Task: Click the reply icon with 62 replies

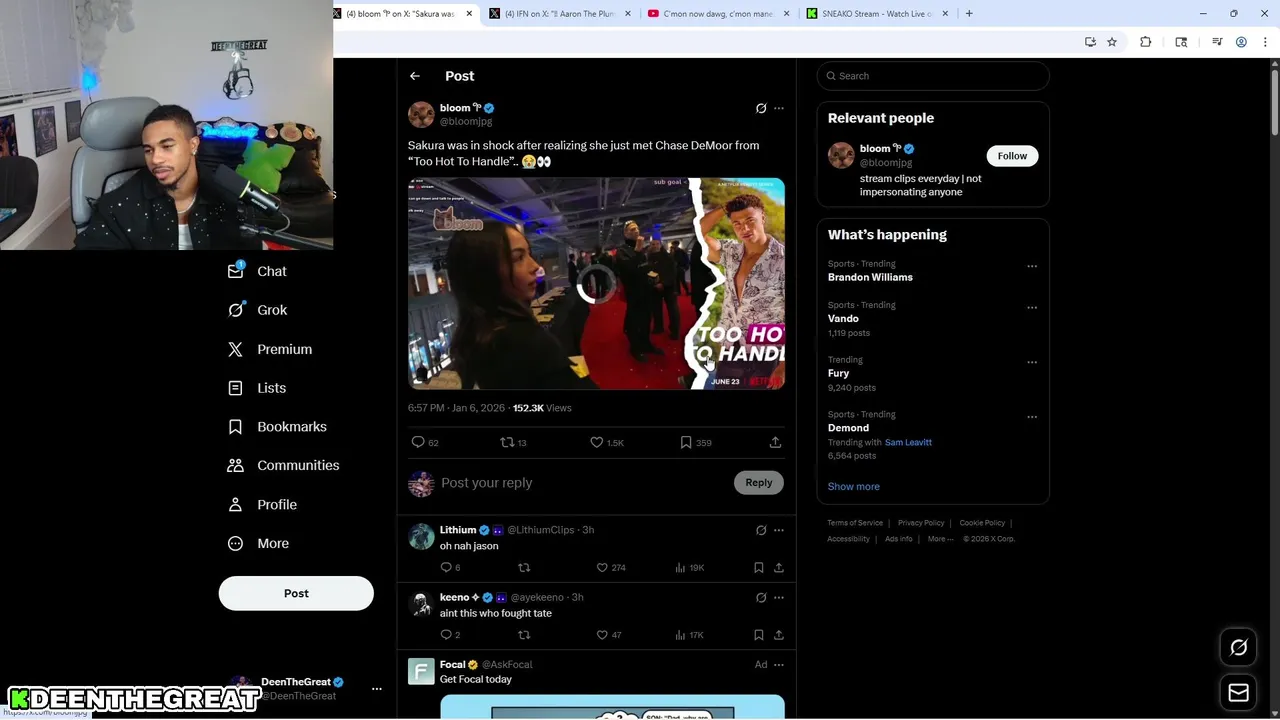Action: 425,442
